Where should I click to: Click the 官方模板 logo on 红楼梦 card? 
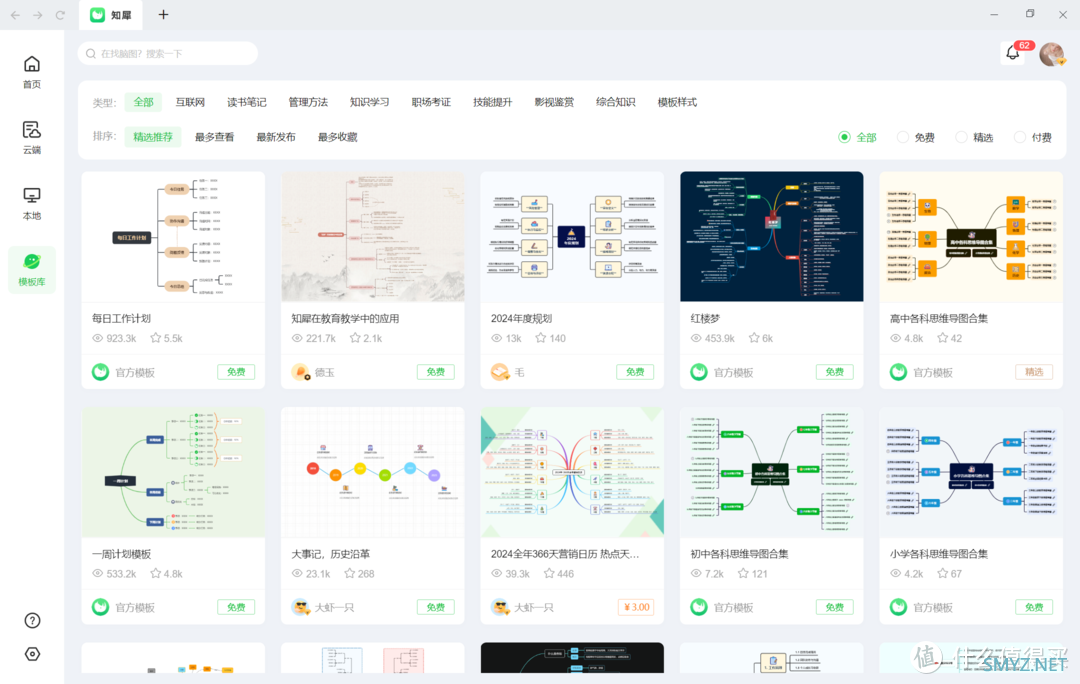(x=699, y=372)
